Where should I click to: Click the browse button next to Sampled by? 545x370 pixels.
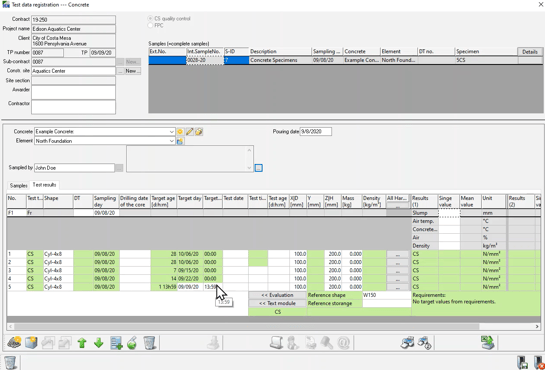[x=119, y=168]
